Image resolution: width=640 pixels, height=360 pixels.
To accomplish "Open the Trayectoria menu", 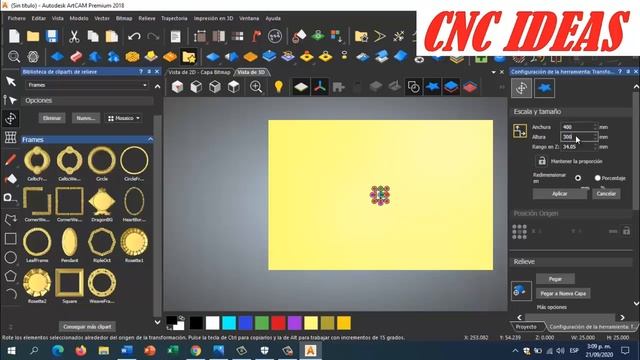I will click(x=174, y=18).
